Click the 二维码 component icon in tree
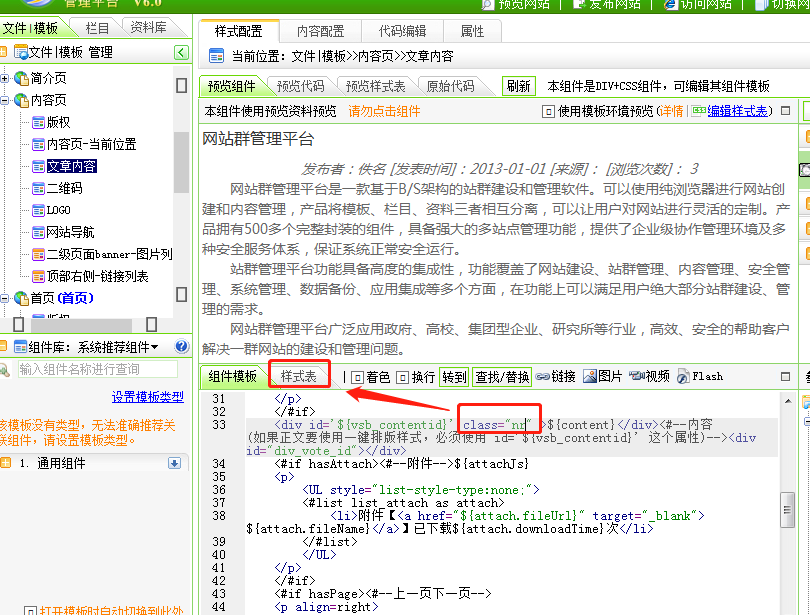The image size is (810, 615). tap(38, 188)
